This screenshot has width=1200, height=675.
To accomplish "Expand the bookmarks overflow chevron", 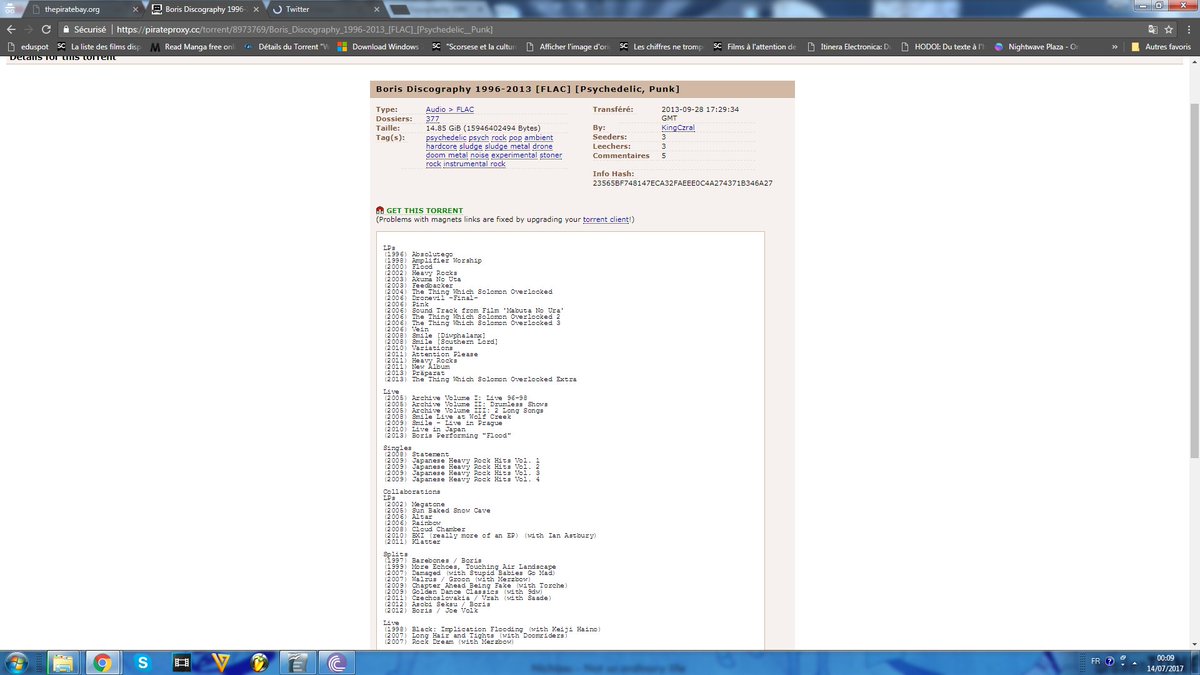I will click(x=1114, y=46).
